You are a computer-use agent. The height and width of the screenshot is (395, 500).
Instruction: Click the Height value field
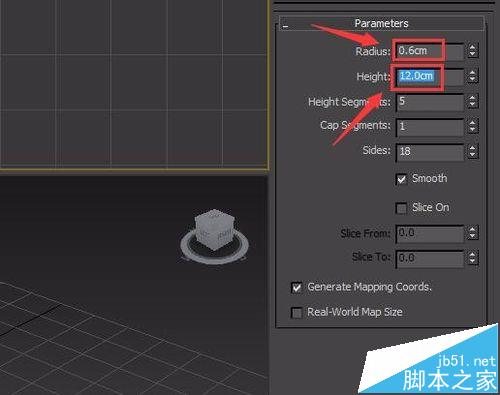430,76
